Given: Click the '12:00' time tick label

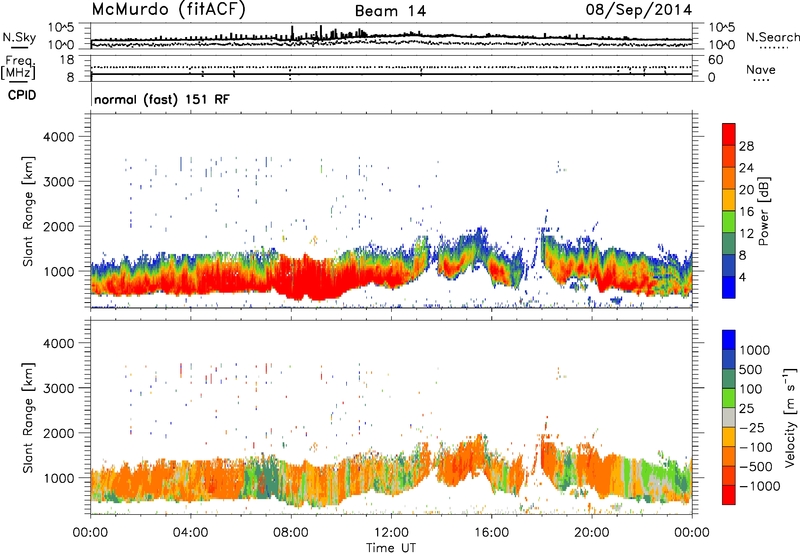Looking at the screenshot, I should click(391, 533).
